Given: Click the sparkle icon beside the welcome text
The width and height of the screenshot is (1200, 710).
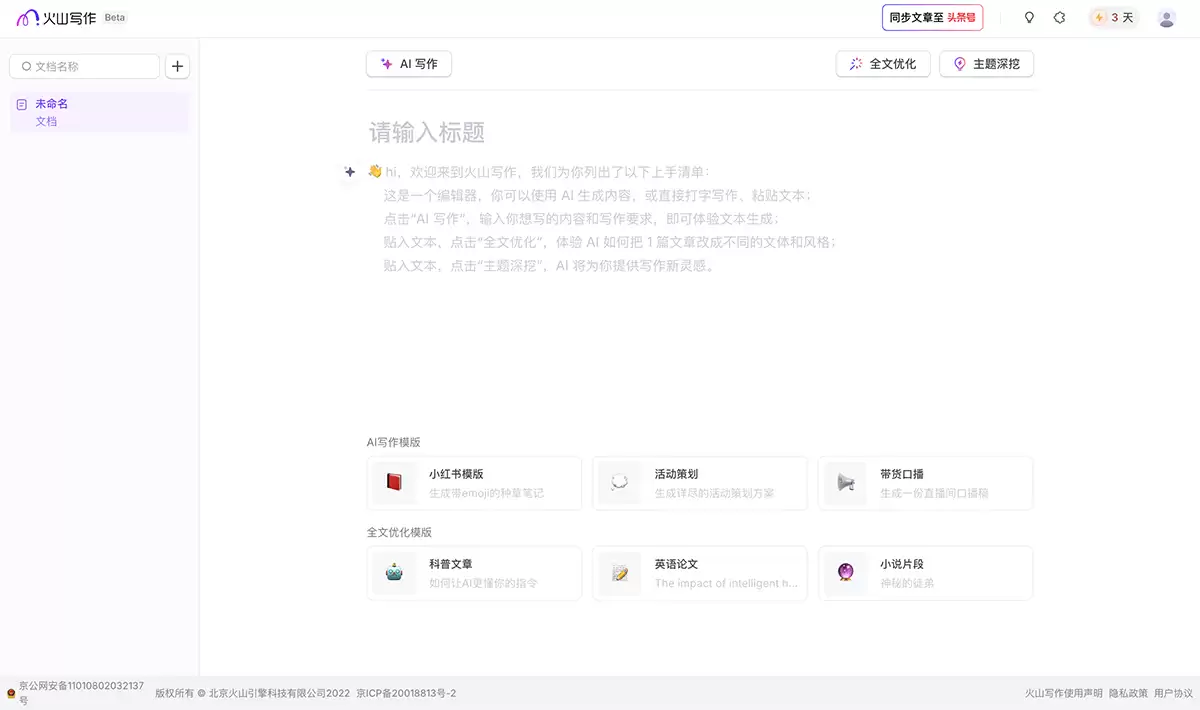Looking at the screenshot, I should [x=349, y=172].
